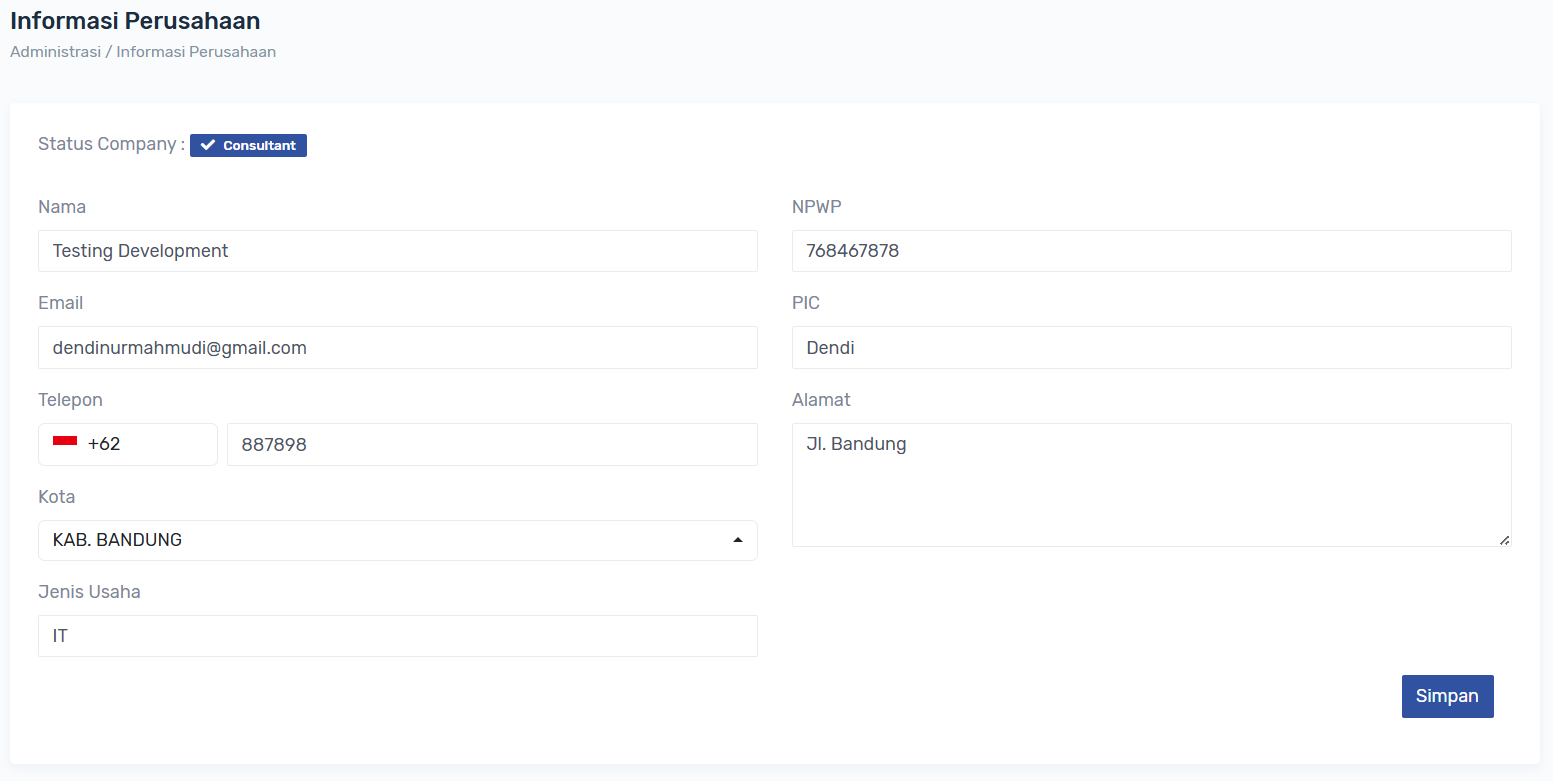Focus the PIC field containing Dendi
Viewport: 1553px width, 781px height.
tap(1151, 348)
